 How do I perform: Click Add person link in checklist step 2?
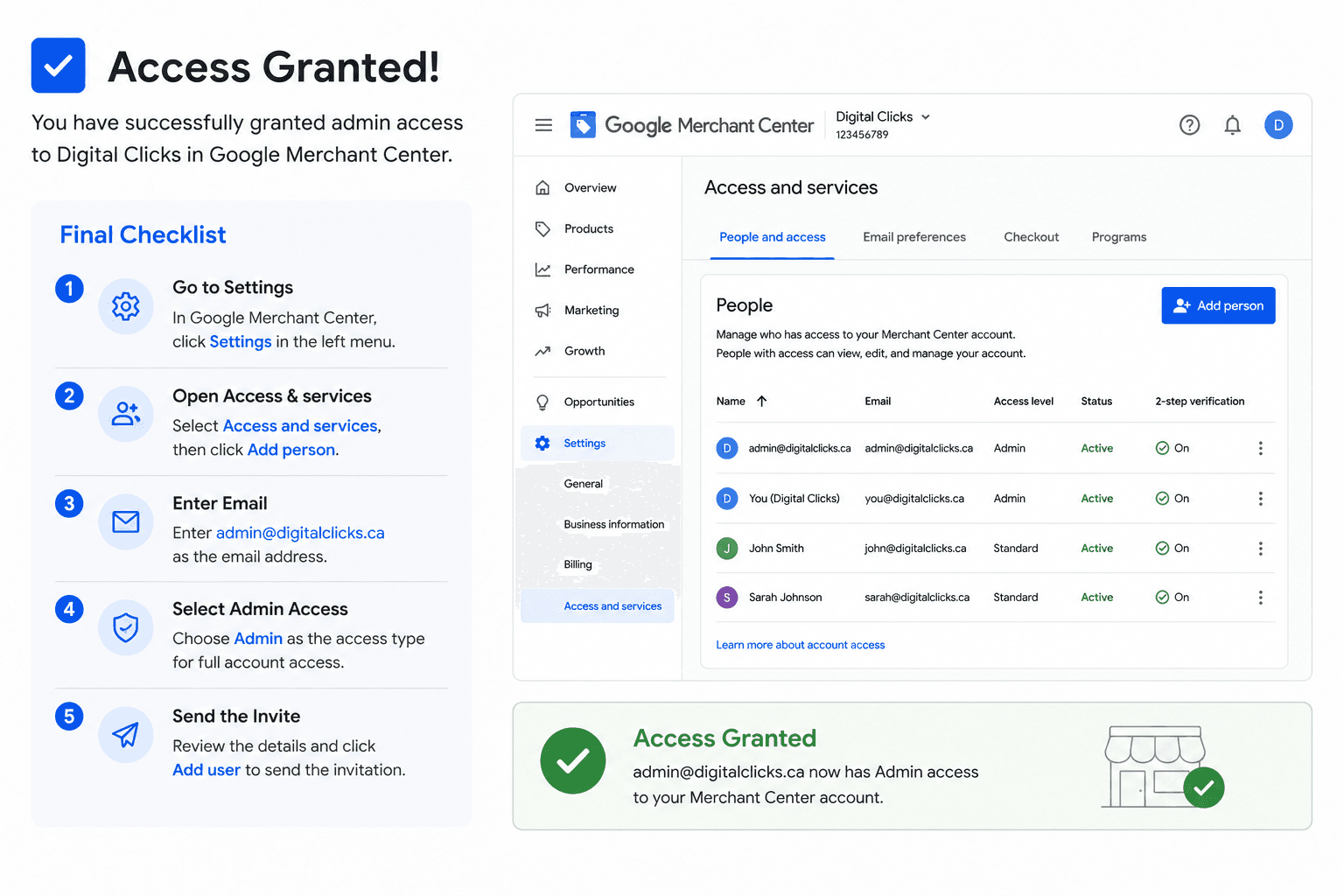pos(291,450)
